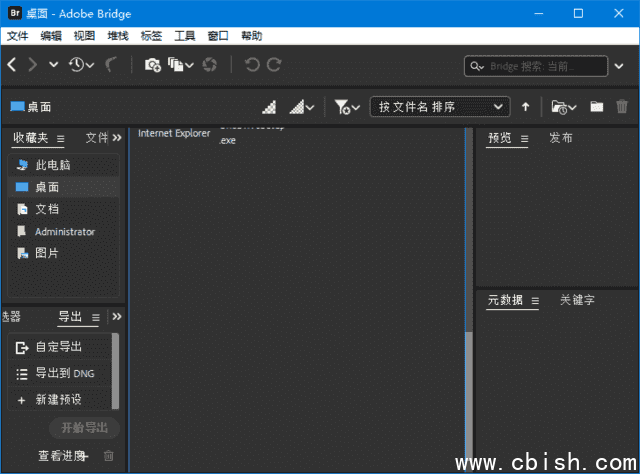Open the search magnifier options
The image size is (640, 474).
(x=477, y=66)
